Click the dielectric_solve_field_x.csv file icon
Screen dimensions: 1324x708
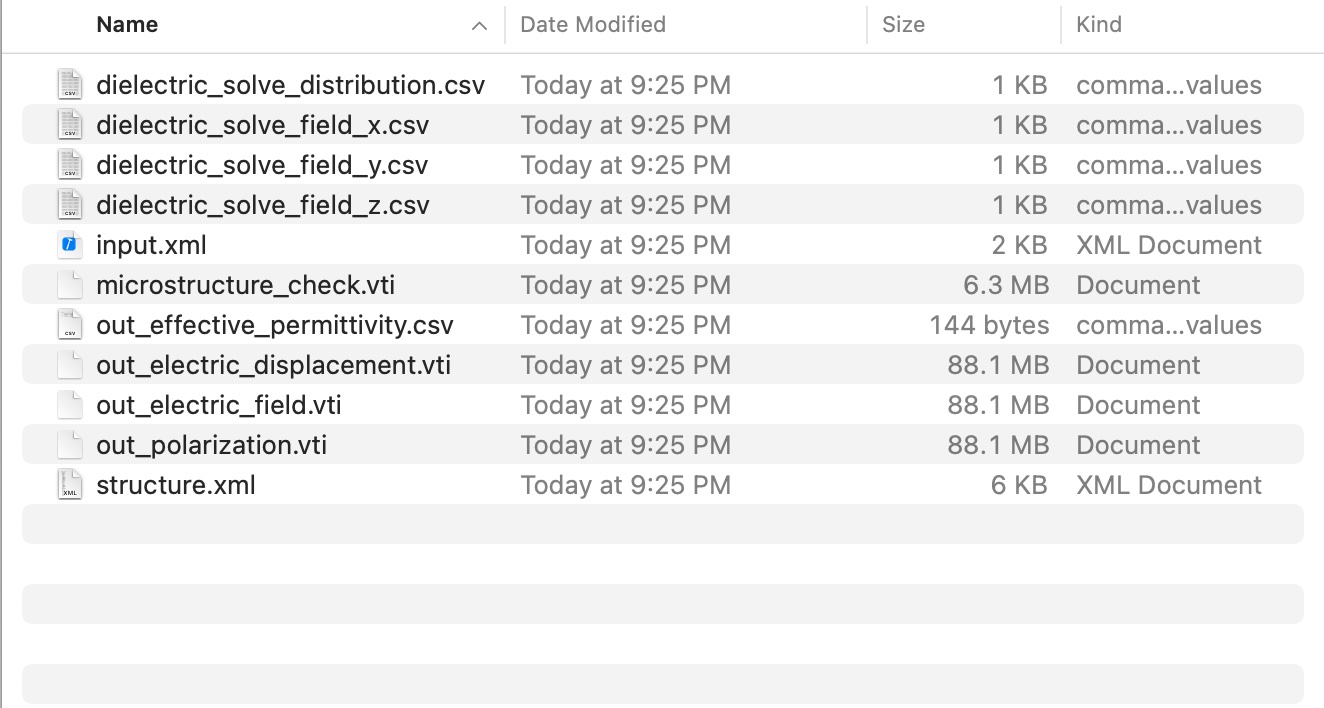(69, 125)
